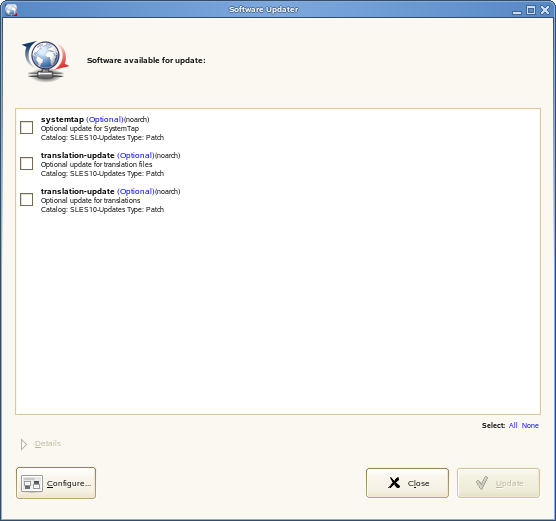The height and width of the screenshot is (521, 556).
Task: Select All updates link
Action: click(x=513, y=425)
